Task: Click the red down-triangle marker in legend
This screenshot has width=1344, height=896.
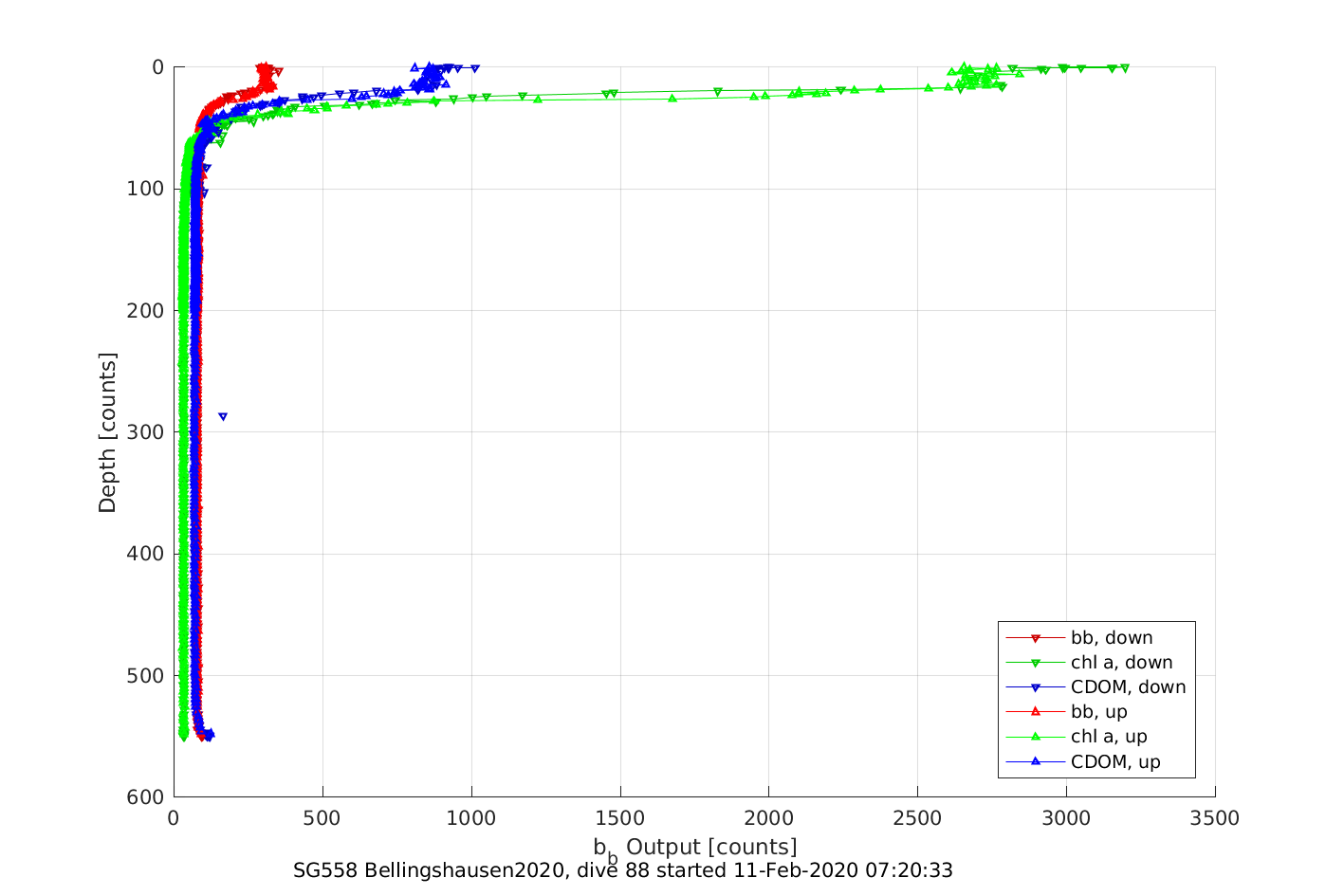Action: [x=1036, y=638]
